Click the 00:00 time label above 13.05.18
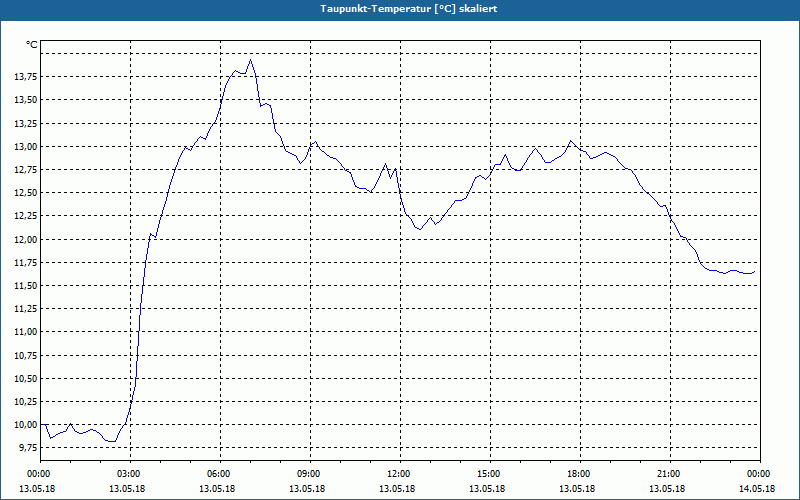 click(41, 474)
